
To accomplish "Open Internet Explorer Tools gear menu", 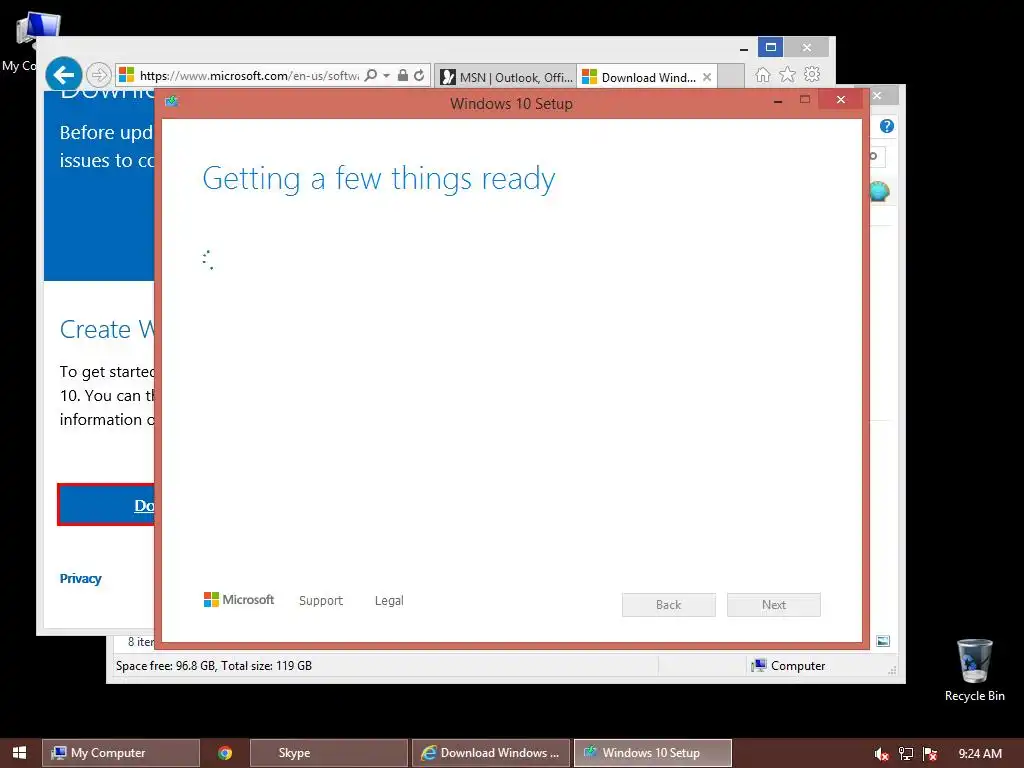I will tap(812, 74).
